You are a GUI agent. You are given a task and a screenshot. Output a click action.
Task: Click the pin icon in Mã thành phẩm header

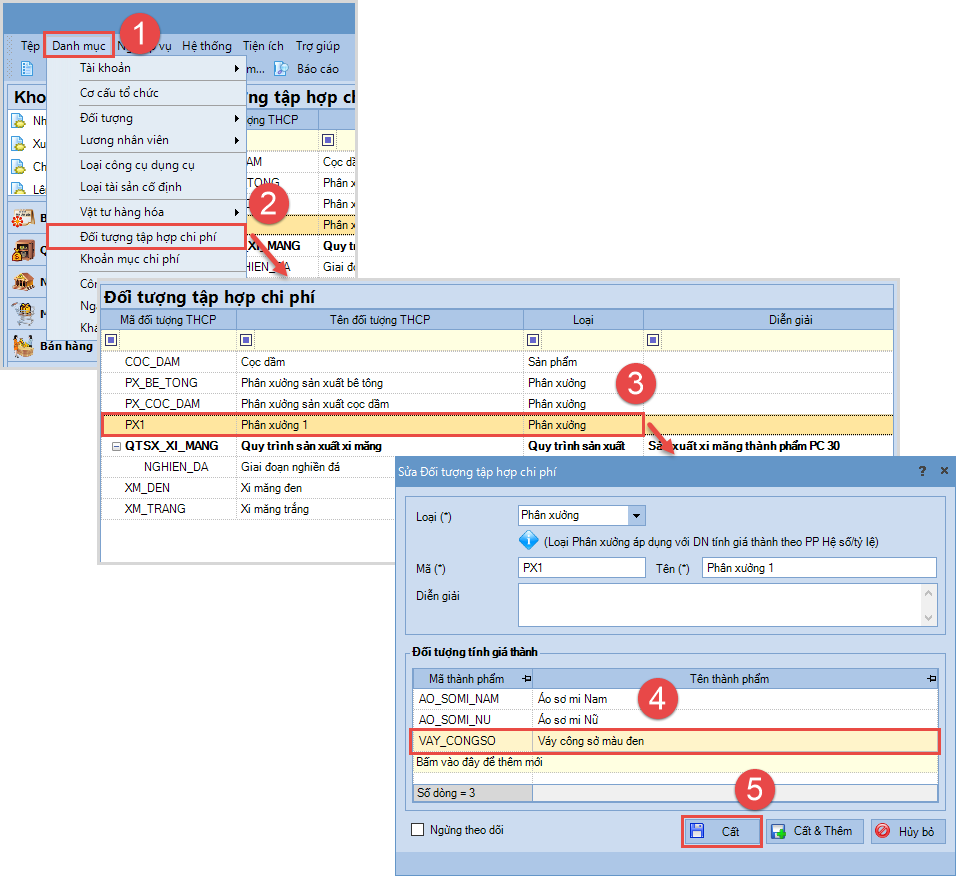click(x=527, y=679)
